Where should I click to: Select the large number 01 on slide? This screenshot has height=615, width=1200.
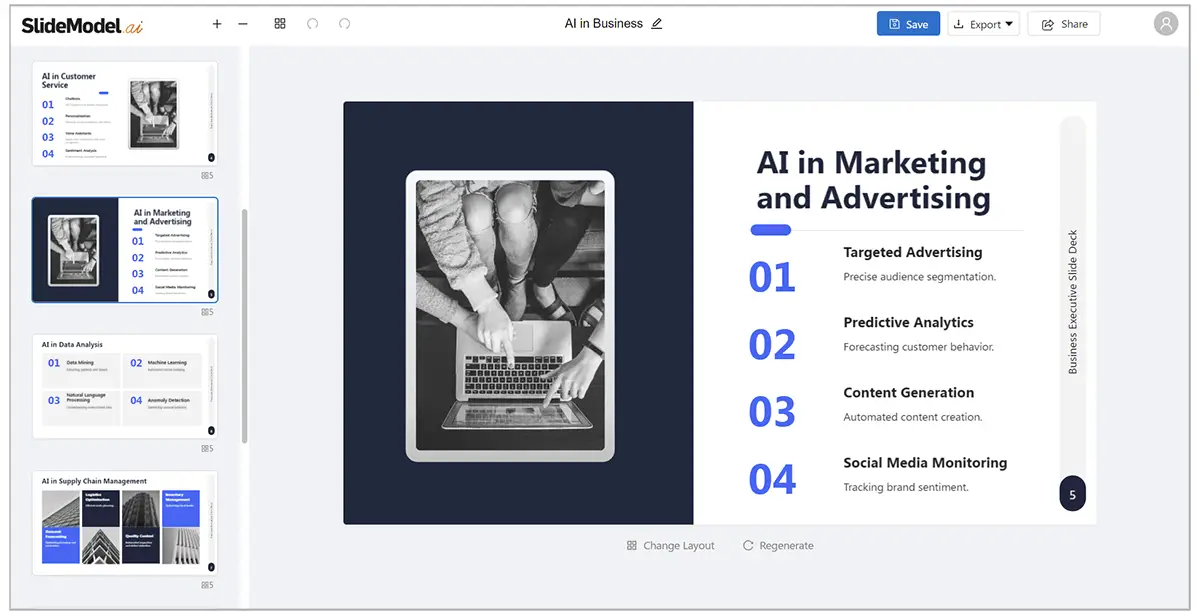(x=772, y=277)
